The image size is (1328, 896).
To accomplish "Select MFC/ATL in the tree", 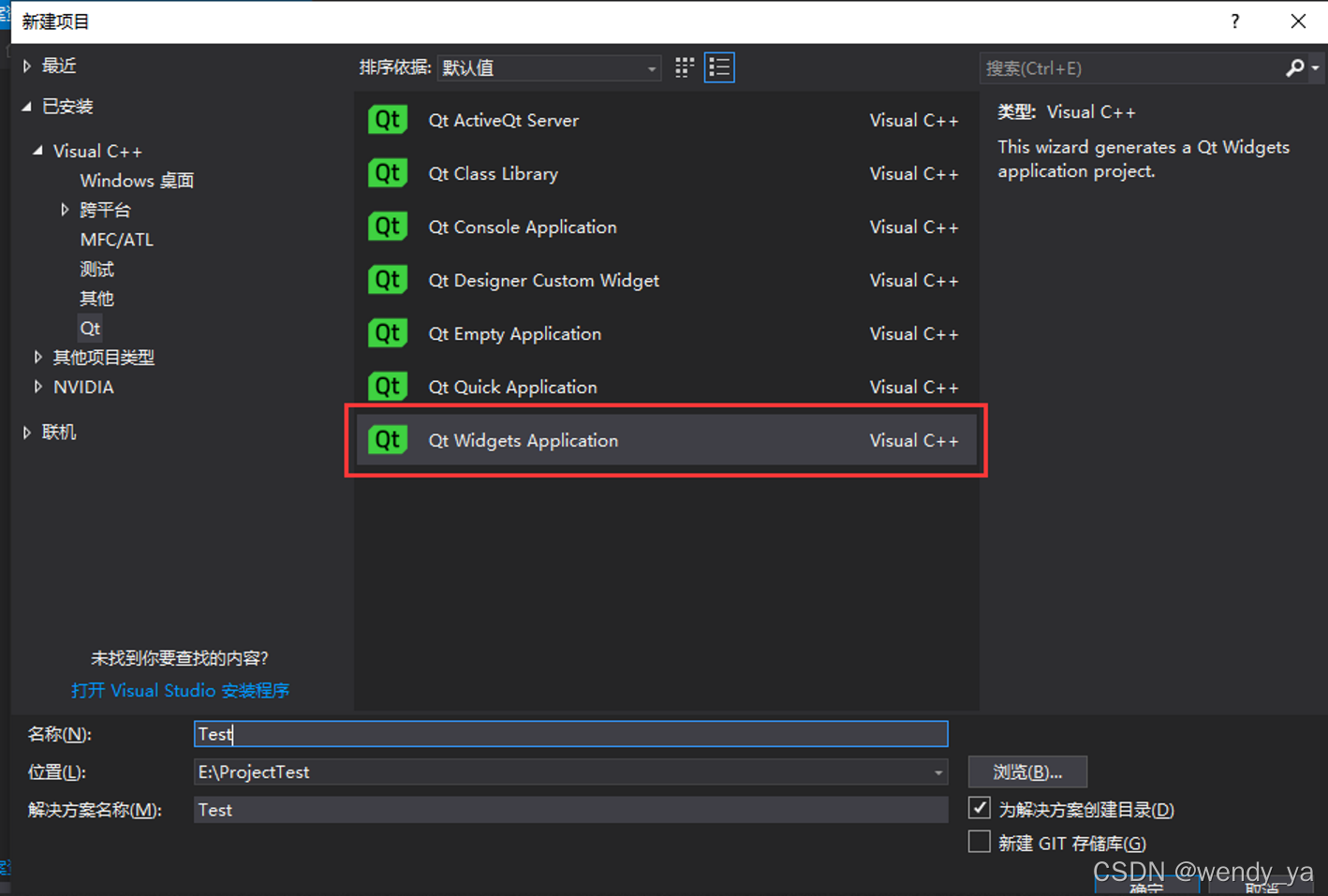I will tap(116, 240).
